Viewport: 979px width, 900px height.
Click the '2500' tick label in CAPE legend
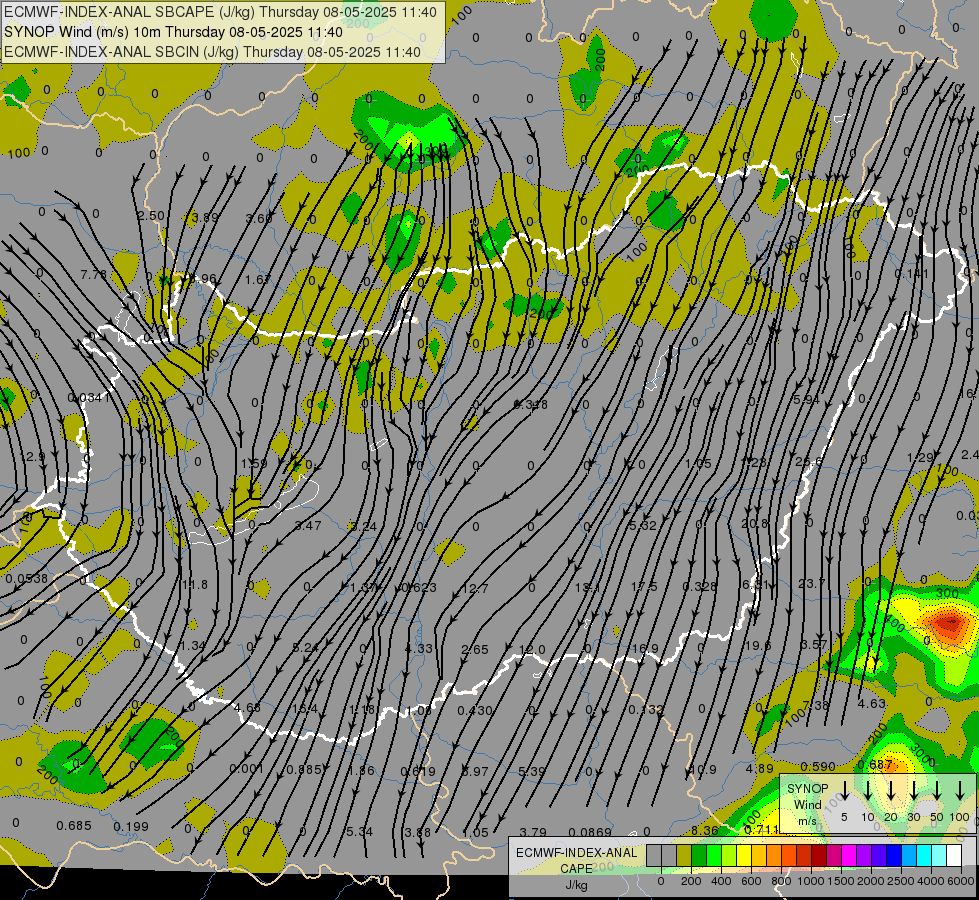tap(901, 881)
